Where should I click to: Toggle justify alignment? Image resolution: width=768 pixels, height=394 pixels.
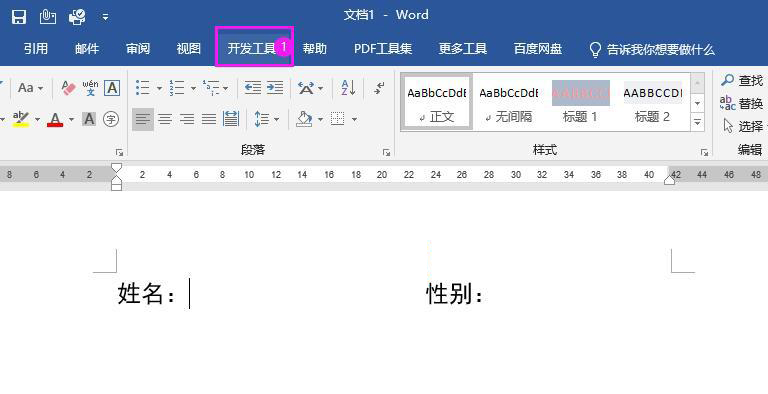click(x=209, y=119)
